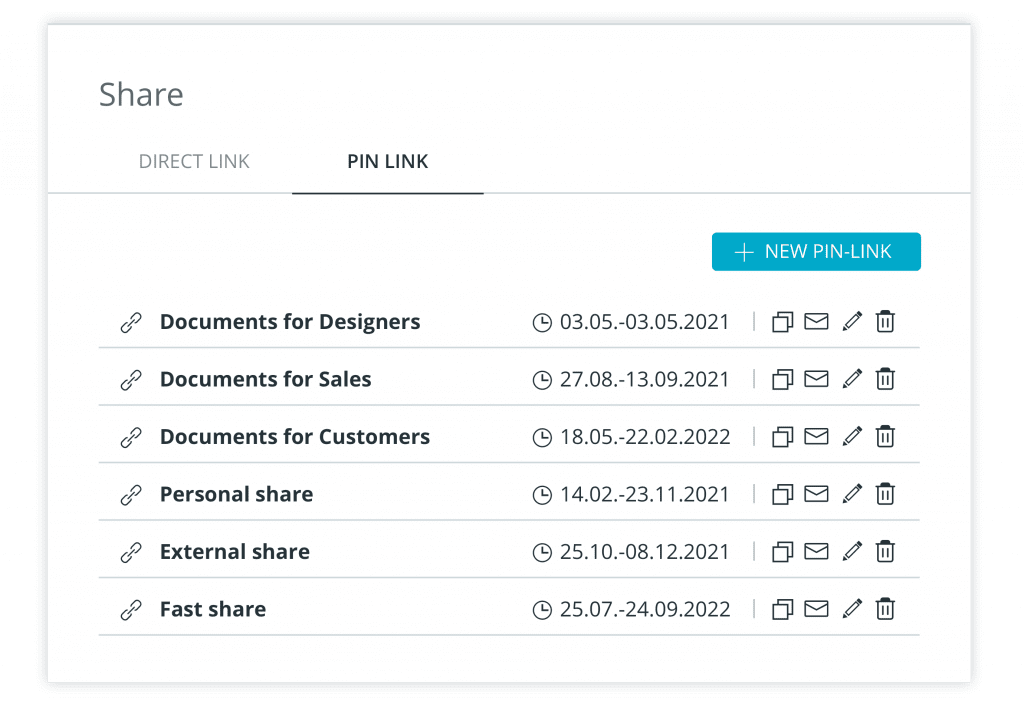Click the chain icon beside Documents for Designers

[x=131, y=322]
